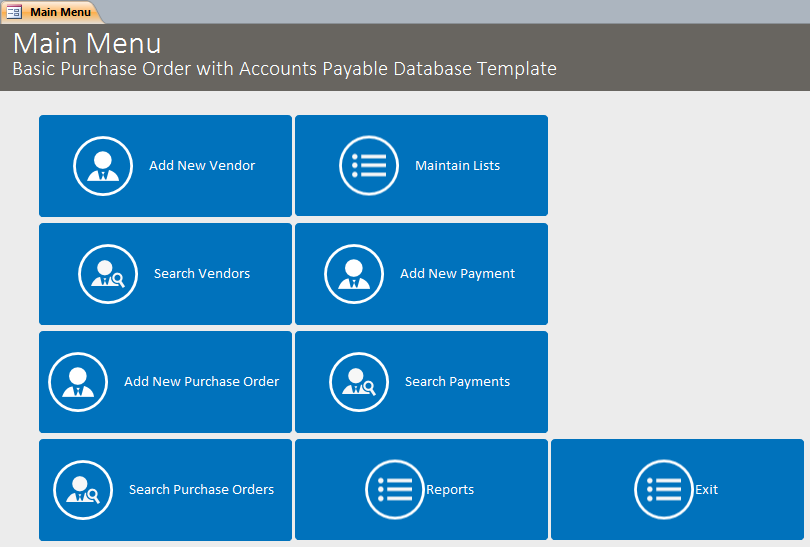
Task: Click the Basic Purchase Order subtitle text
Action: point(285,69)
